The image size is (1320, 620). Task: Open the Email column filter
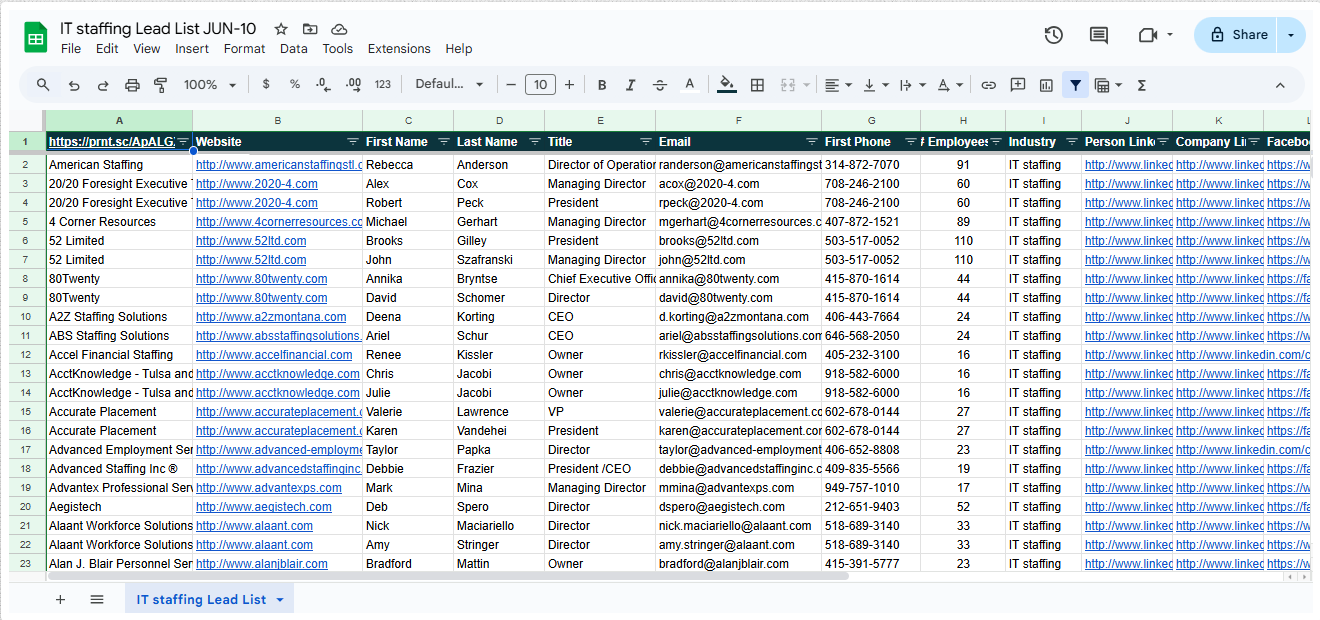click(x=811, y=142)
